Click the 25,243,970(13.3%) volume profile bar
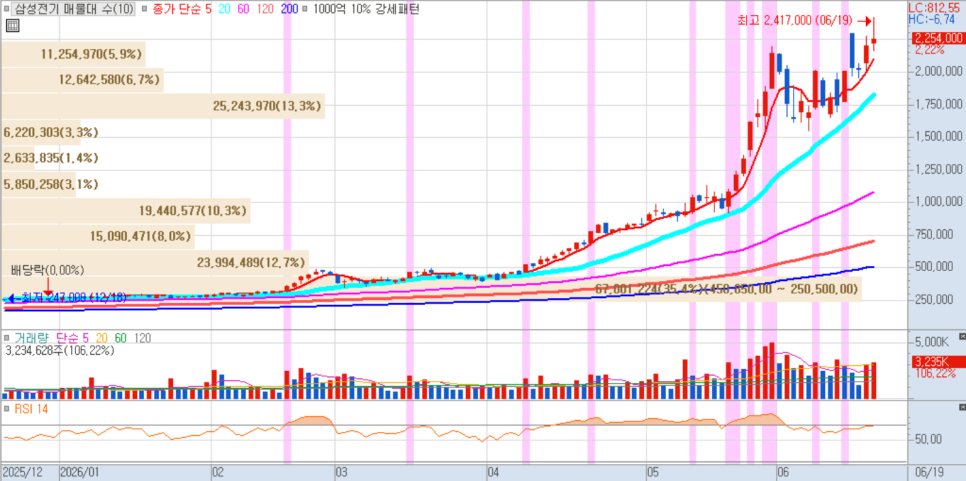The height and width of the screenshot is (481, 966). [163, 105]
